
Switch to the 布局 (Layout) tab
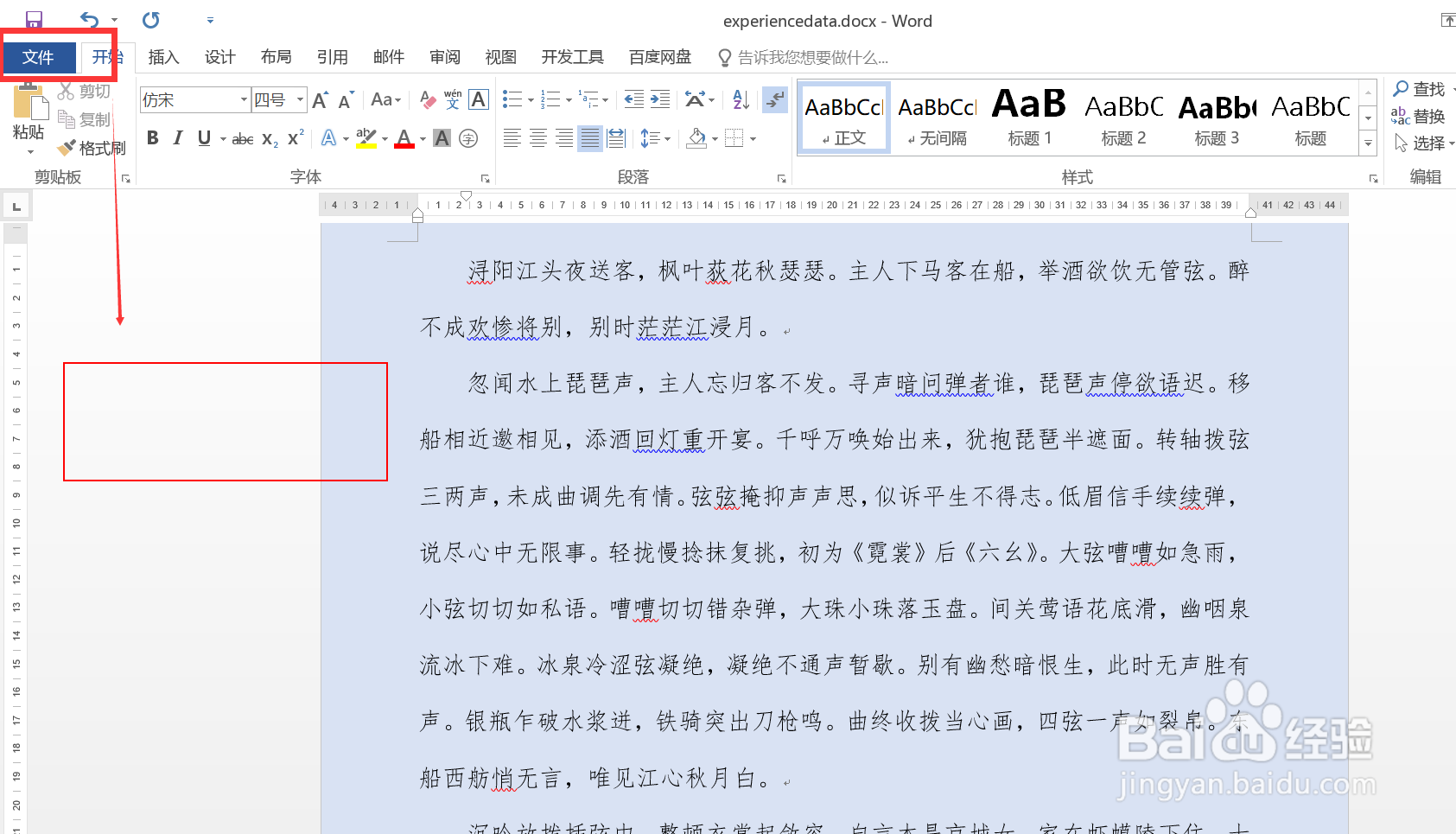(276, 57)
